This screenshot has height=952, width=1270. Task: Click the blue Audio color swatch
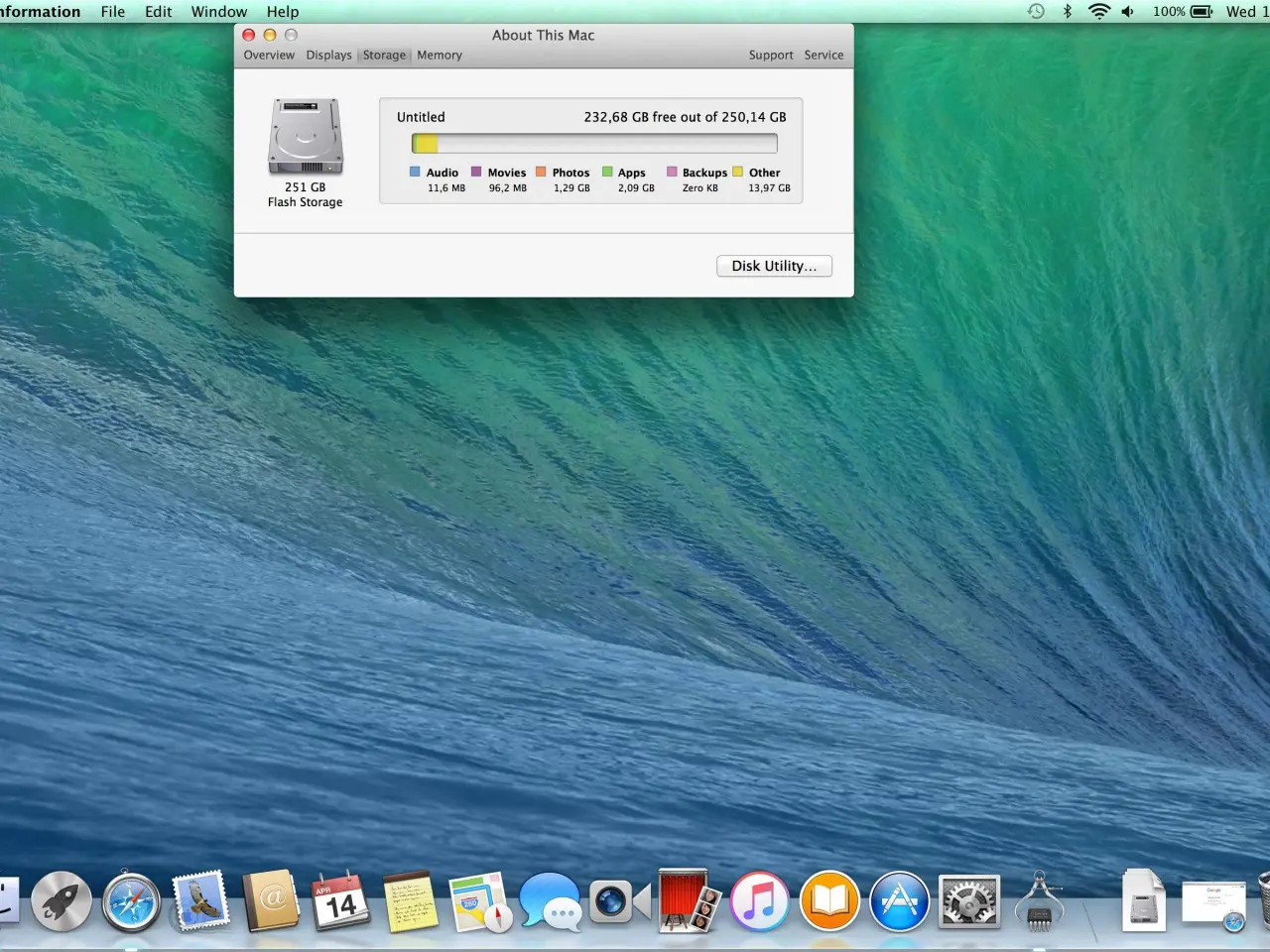pyautogui.click(x=415, y=172)
